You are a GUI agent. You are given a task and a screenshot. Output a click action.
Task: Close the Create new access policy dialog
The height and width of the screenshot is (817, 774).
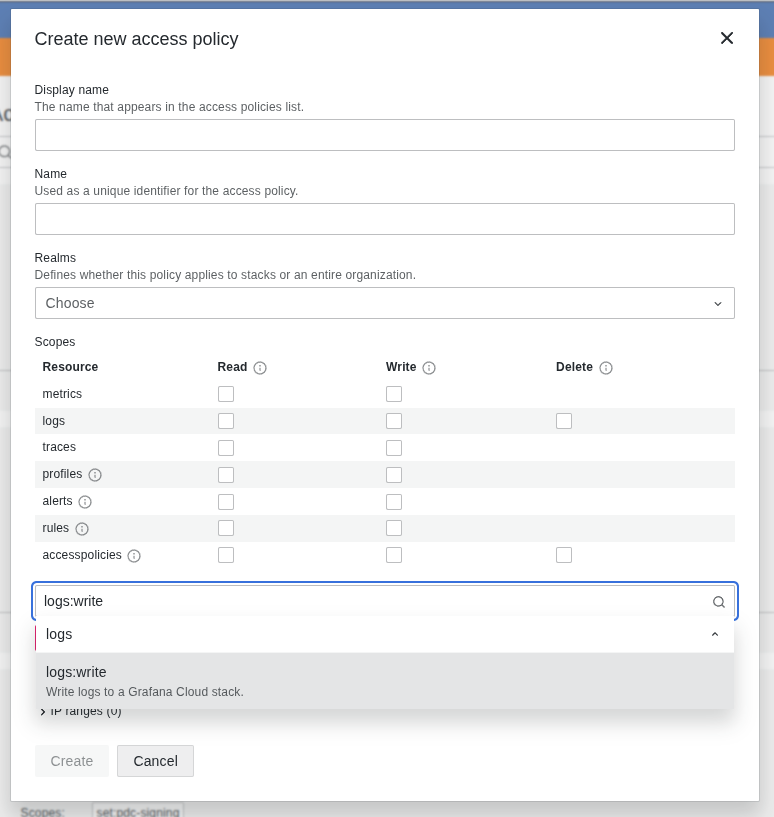(726, 38)
